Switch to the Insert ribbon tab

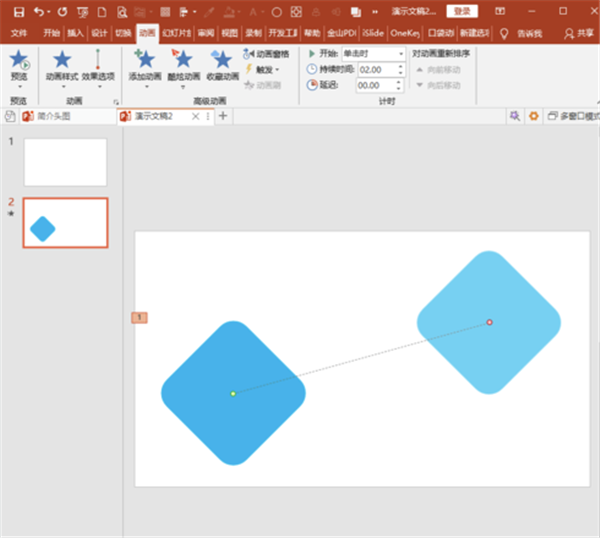(76, 32)
